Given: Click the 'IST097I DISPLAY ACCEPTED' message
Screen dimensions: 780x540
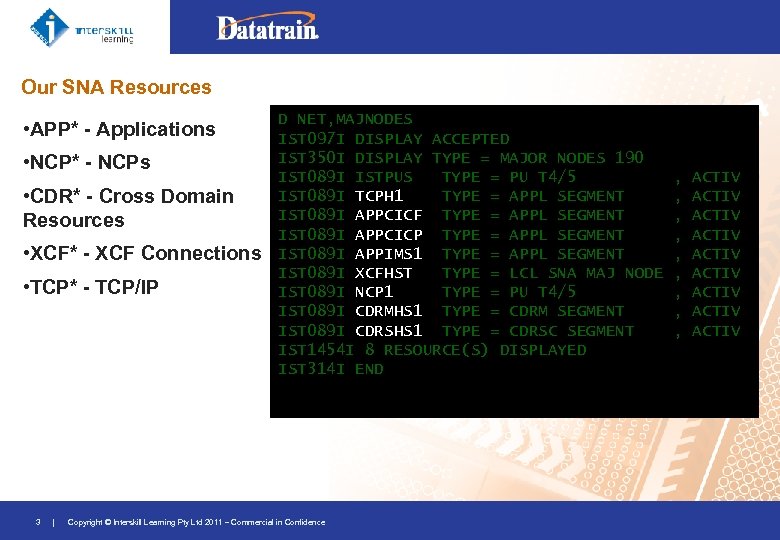Looking at the screenshot, I should click(x=393, y=139).
